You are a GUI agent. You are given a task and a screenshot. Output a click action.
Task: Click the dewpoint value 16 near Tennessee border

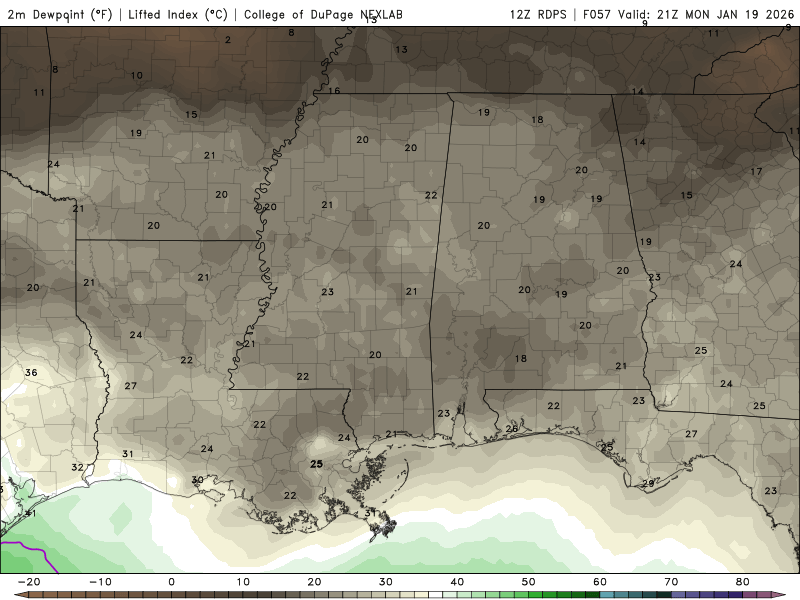pos(334,91)
